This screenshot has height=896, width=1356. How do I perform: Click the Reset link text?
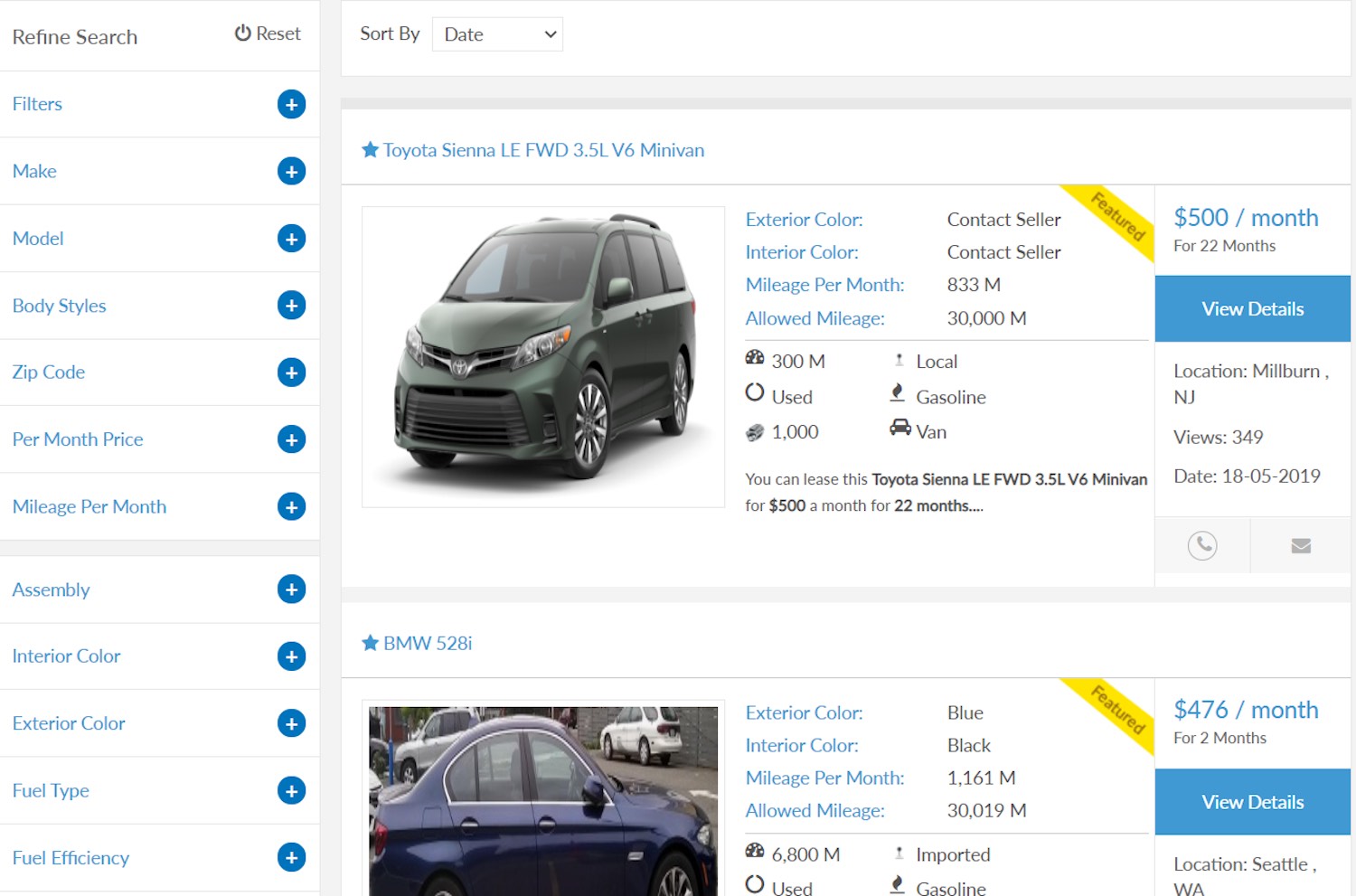click(278, 33)
